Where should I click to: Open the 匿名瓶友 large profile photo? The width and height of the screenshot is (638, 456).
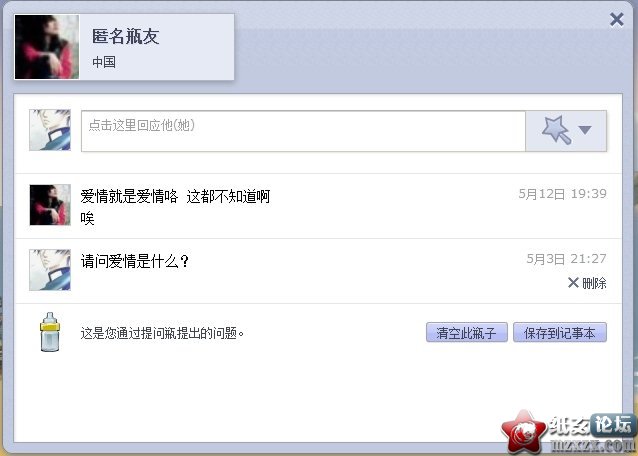click(x=47, y=47)
